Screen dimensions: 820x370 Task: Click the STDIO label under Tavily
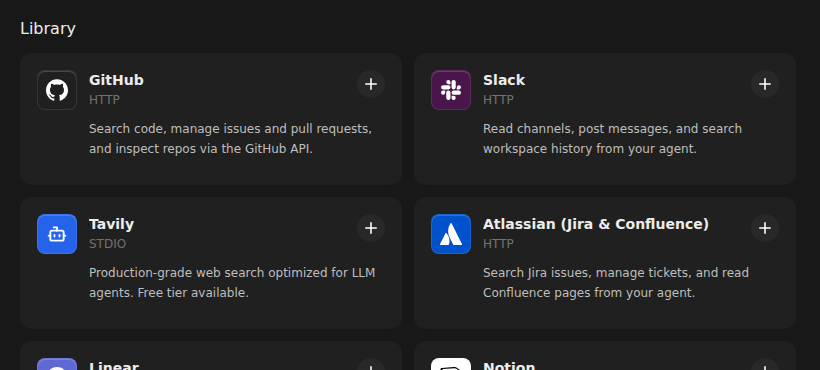pos(107,244)
